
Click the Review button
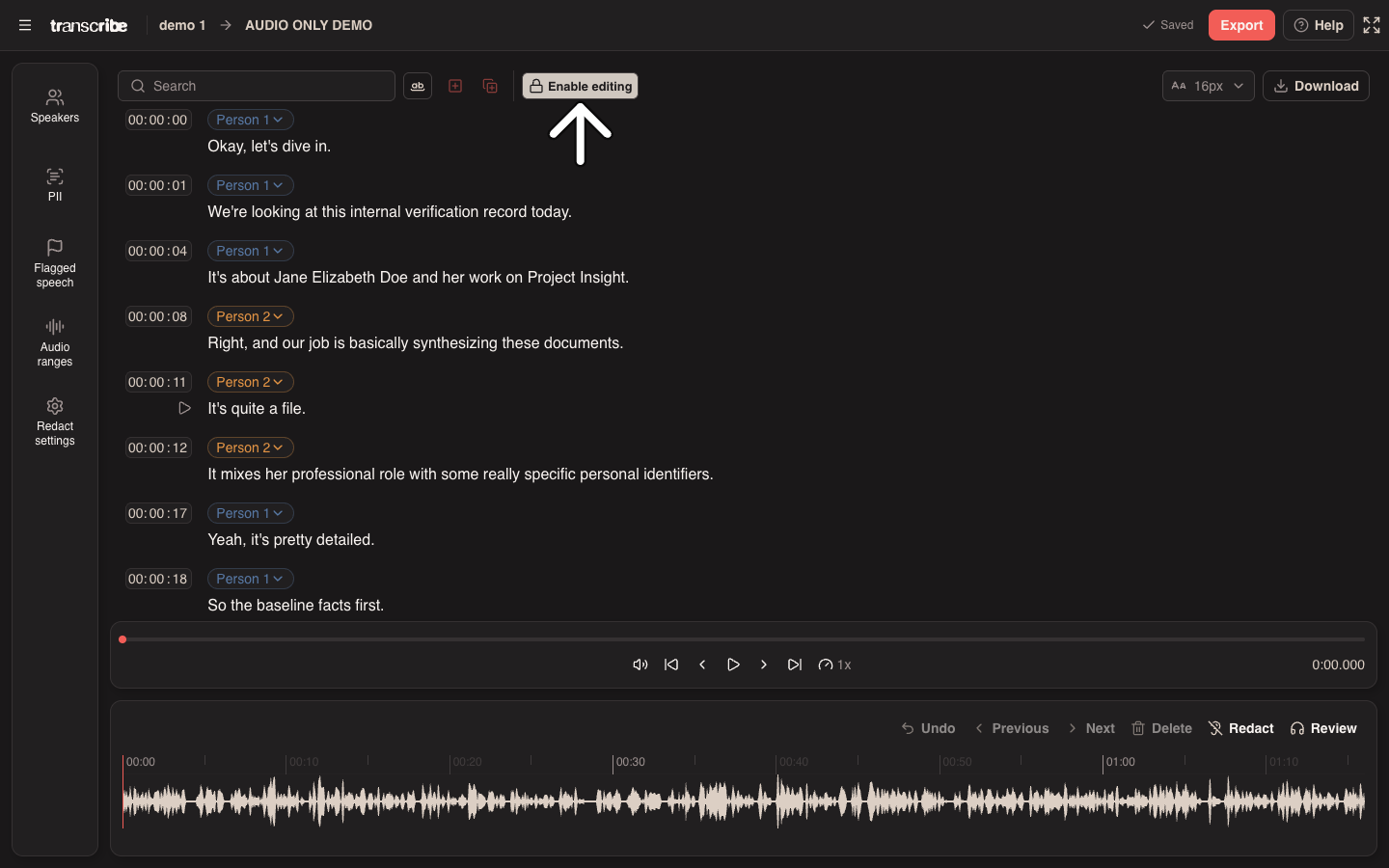(x=1323, y=728)
